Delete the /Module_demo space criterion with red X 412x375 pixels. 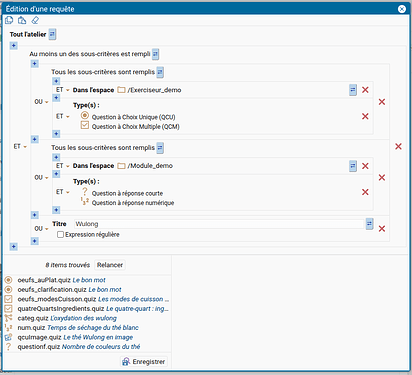click(x=365, y=166)
